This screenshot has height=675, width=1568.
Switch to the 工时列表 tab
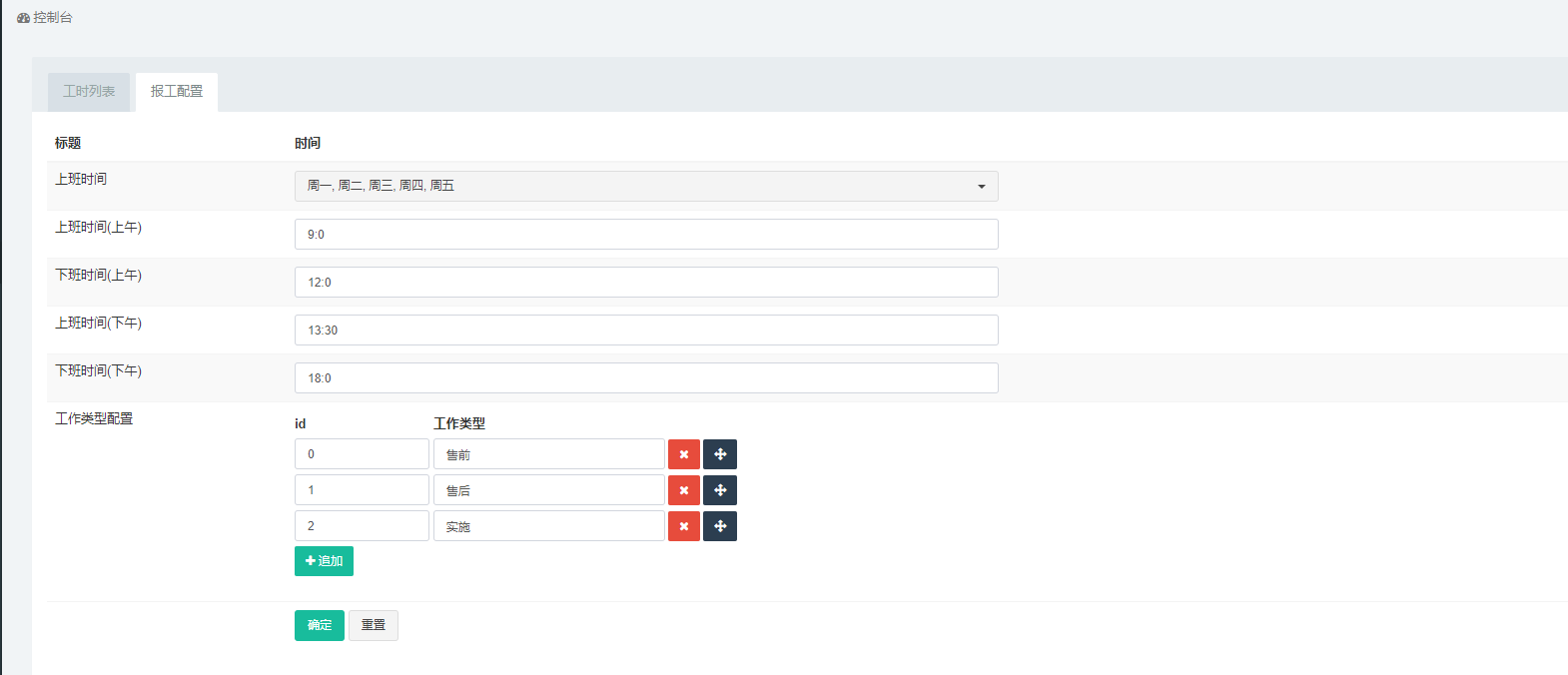point(89,92)
